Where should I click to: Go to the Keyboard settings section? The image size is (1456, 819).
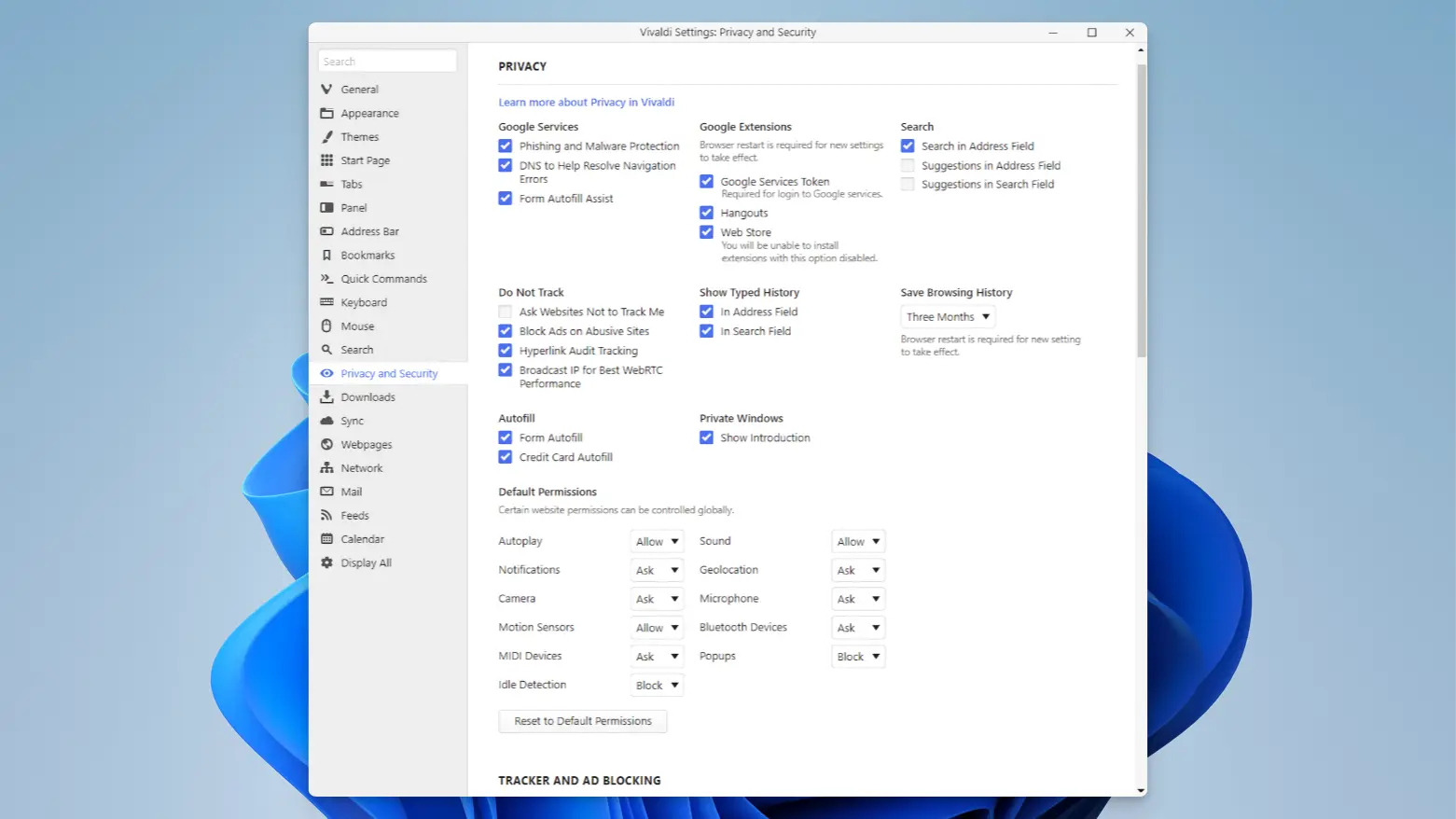coord(362,302)
